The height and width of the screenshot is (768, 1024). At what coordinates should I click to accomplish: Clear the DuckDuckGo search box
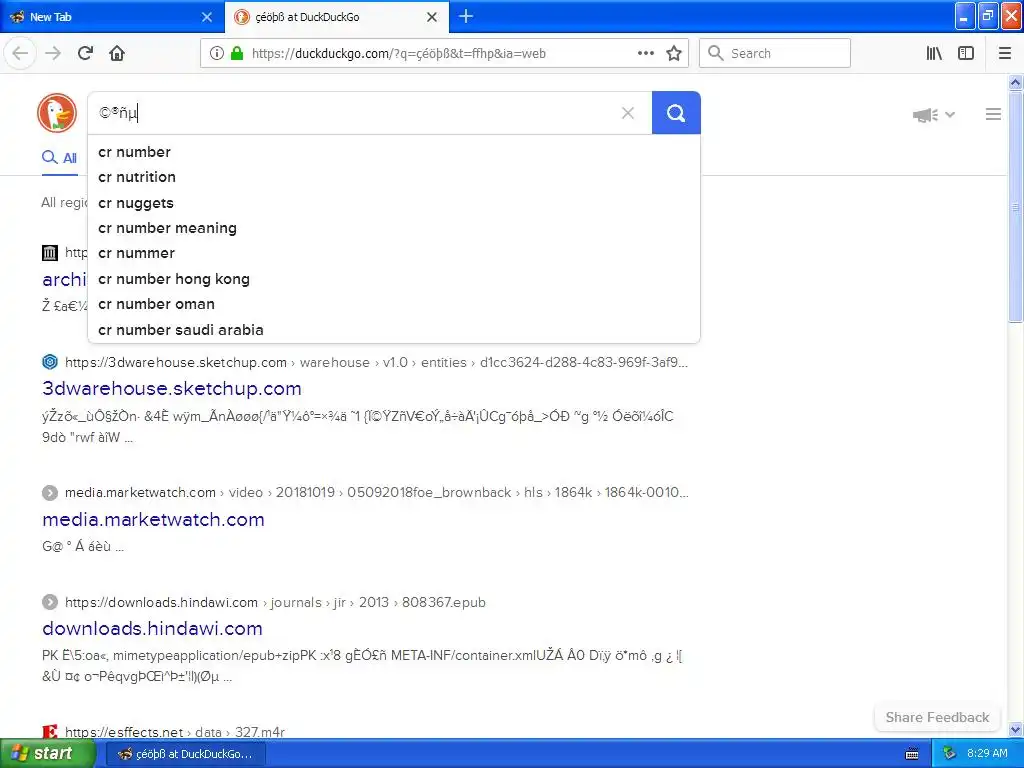(x=628, y=113)
